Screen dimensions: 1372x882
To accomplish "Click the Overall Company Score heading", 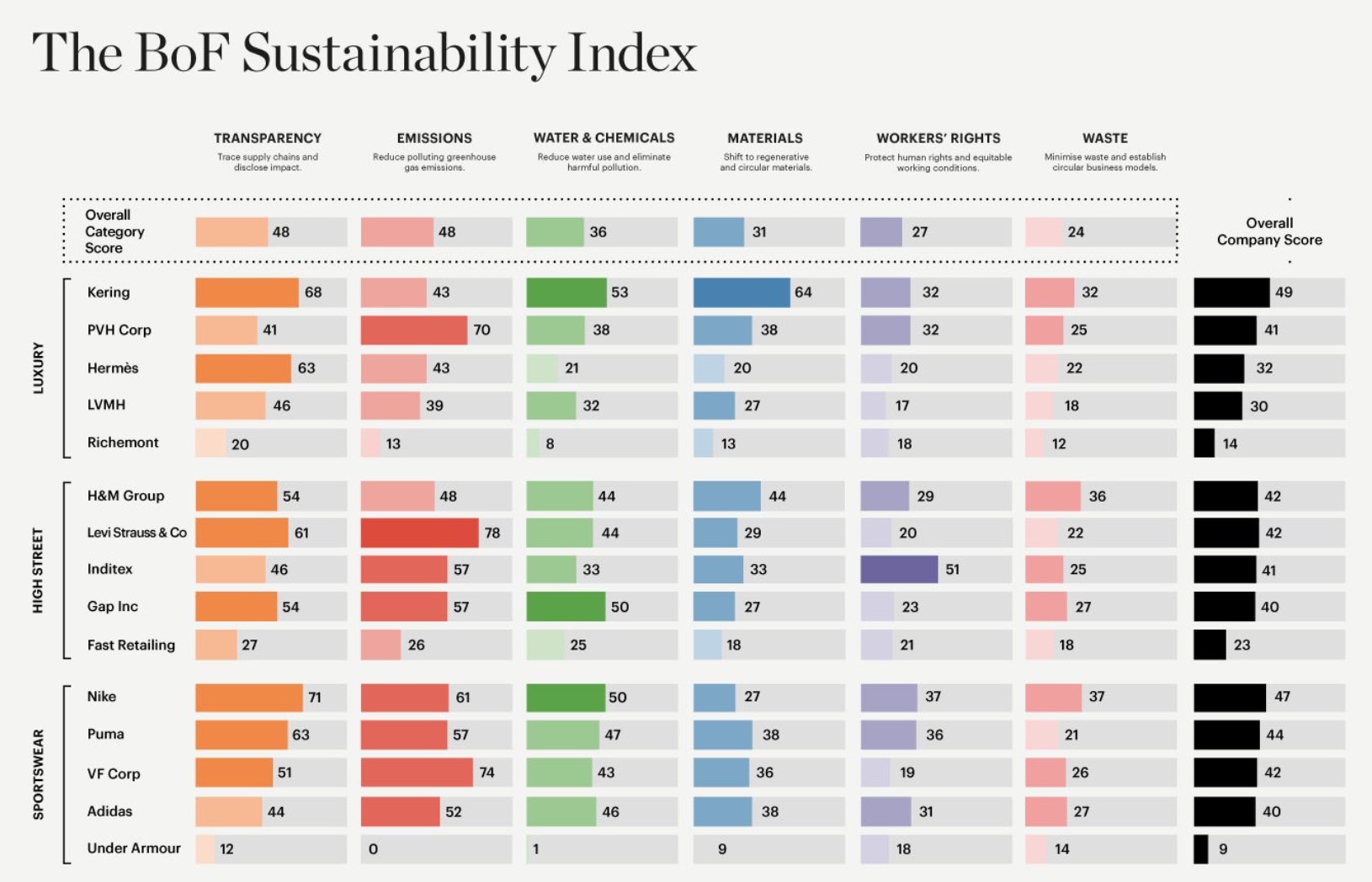I will pos(1268,231).
